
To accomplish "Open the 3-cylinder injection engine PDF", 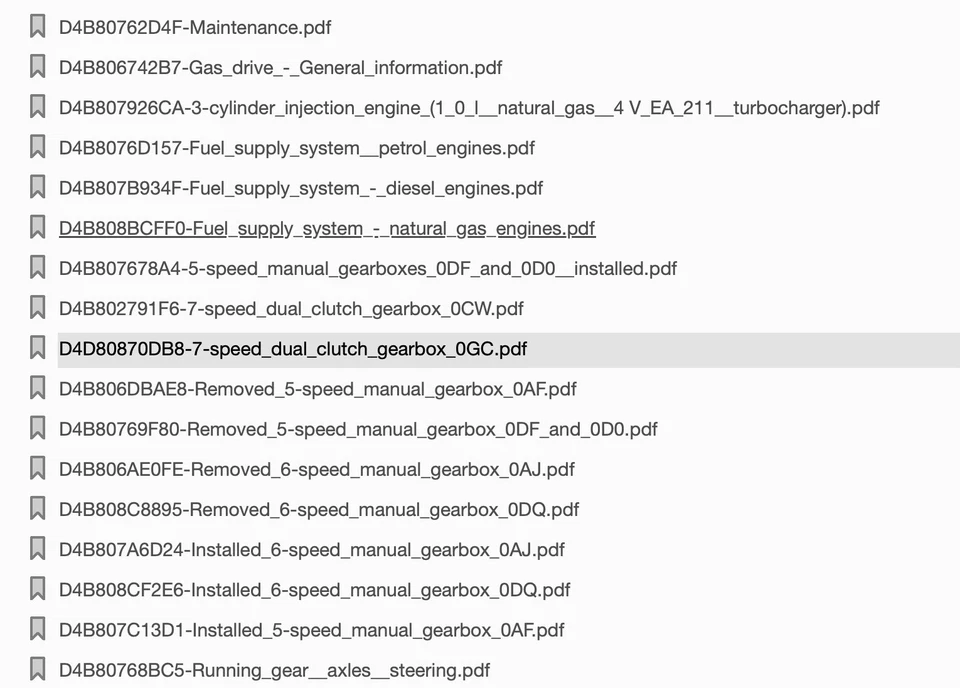I will (469, 108).
